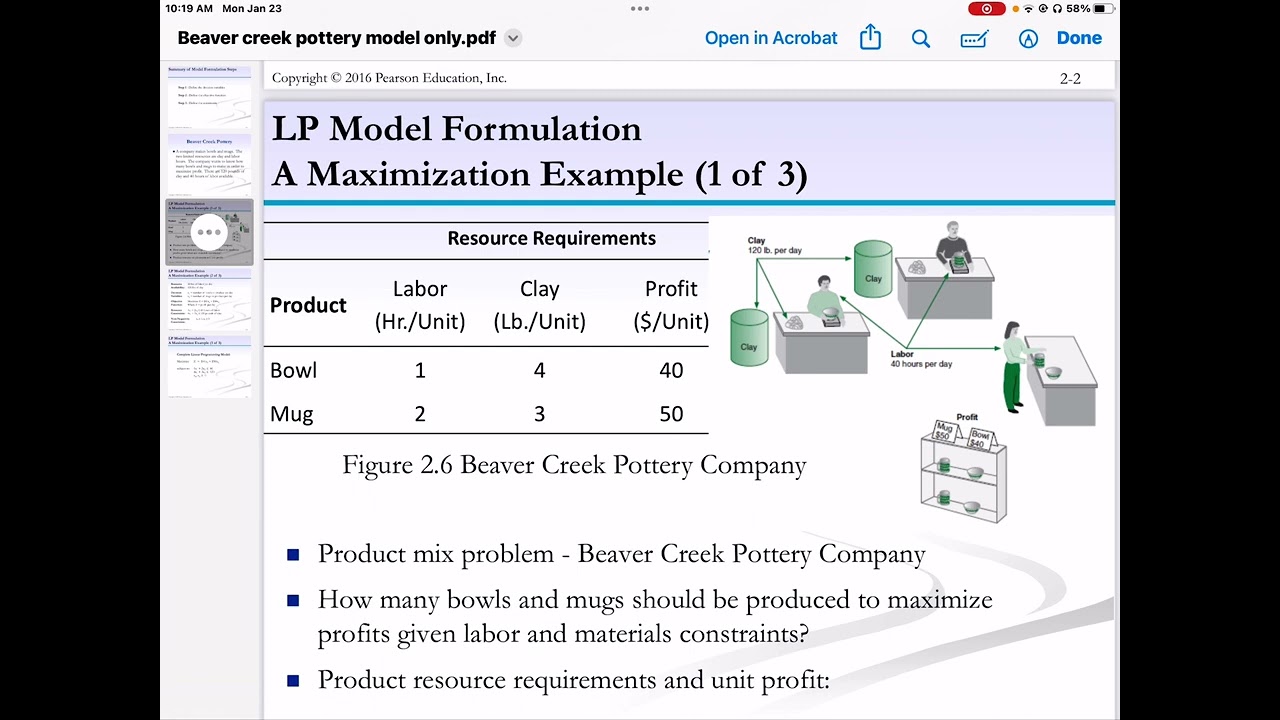Screen dimensions: 1280x720
Task: Tap the Wi-Fi status icon
Action: coord(1029,8)
